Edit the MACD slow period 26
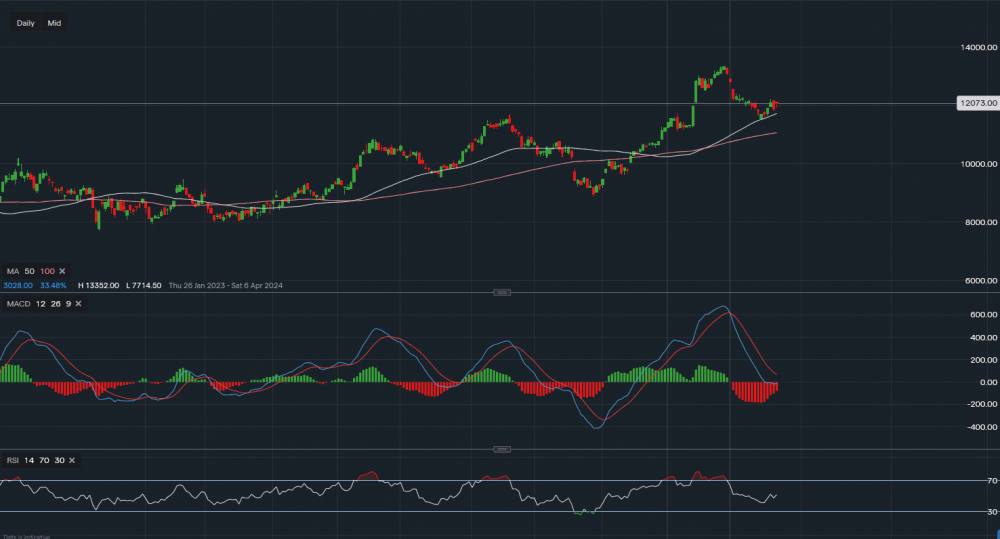The height and width of the screenshot is (539, 1000). tap(55, 303)
